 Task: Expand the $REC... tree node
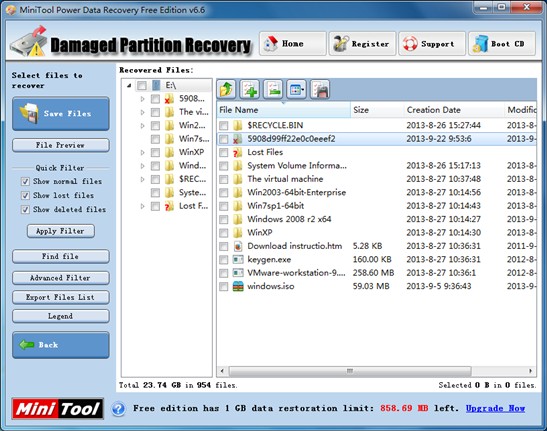pyautogui.click(x=142, y=179)
